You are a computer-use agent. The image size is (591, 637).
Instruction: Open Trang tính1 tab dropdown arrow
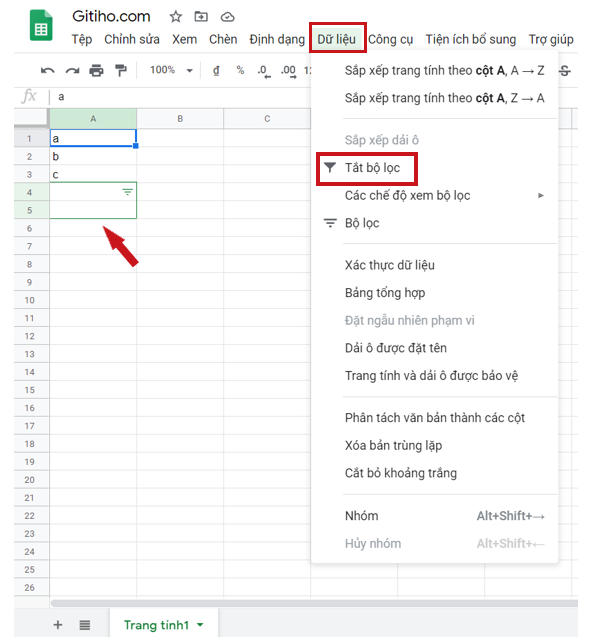(x=200, y=625)
